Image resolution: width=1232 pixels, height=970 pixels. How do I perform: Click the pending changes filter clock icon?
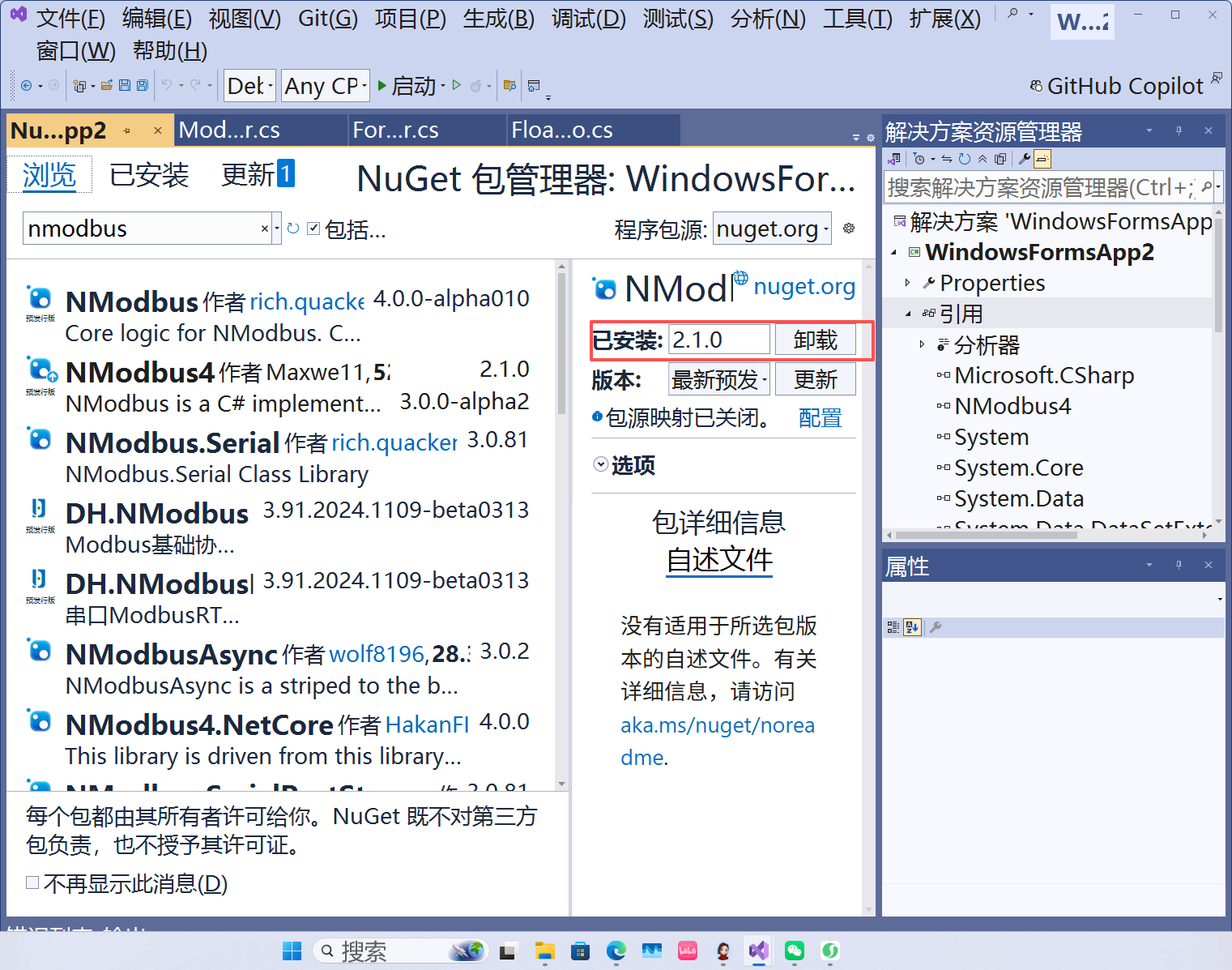(919, 159)
